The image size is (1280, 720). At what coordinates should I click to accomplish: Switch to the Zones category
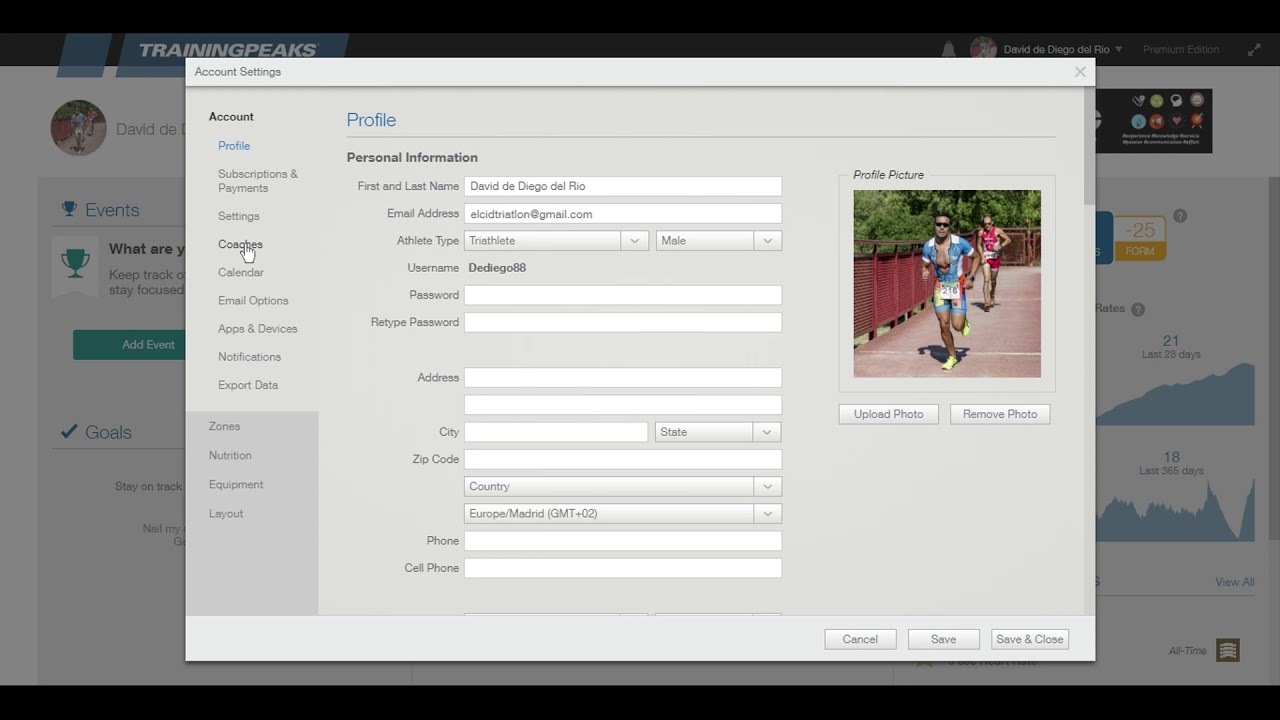point(224,426)
